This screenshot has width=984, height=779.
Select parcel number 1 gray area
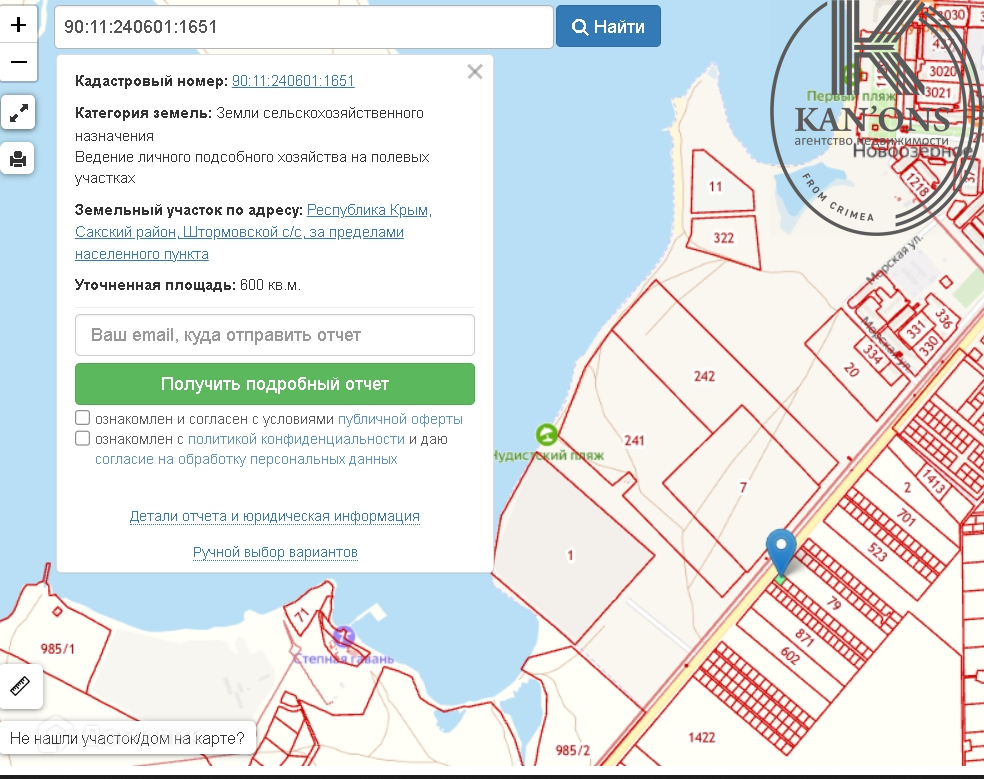(x=570, y=556)
